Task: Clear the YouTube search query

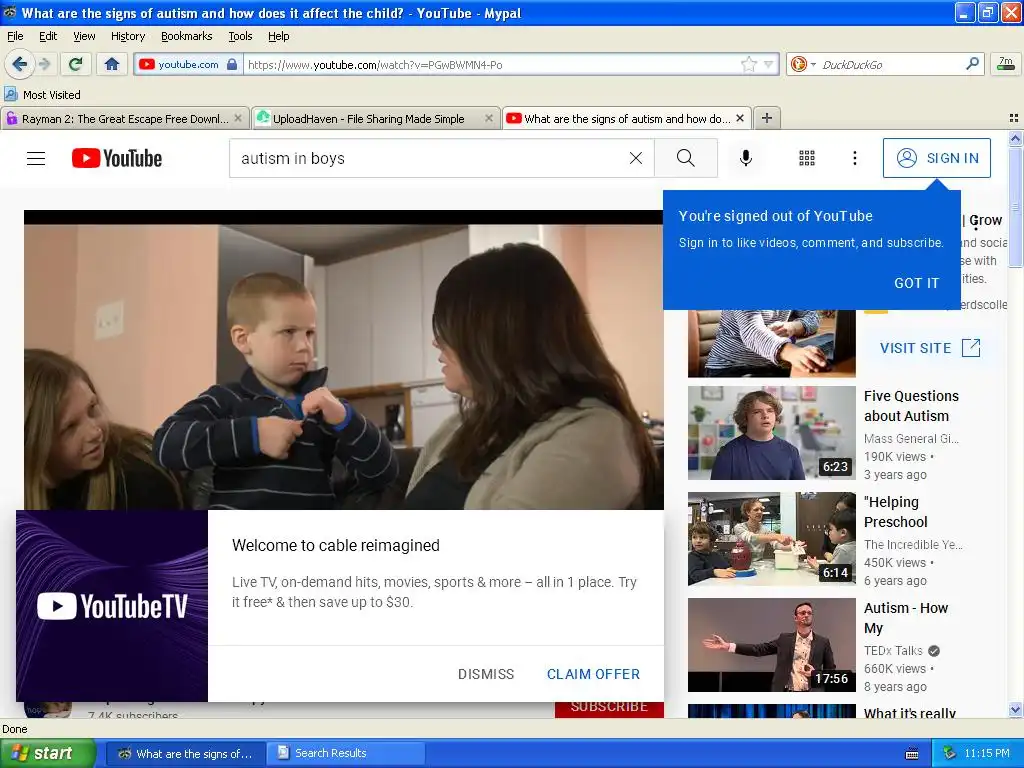Action: [635, 158]
